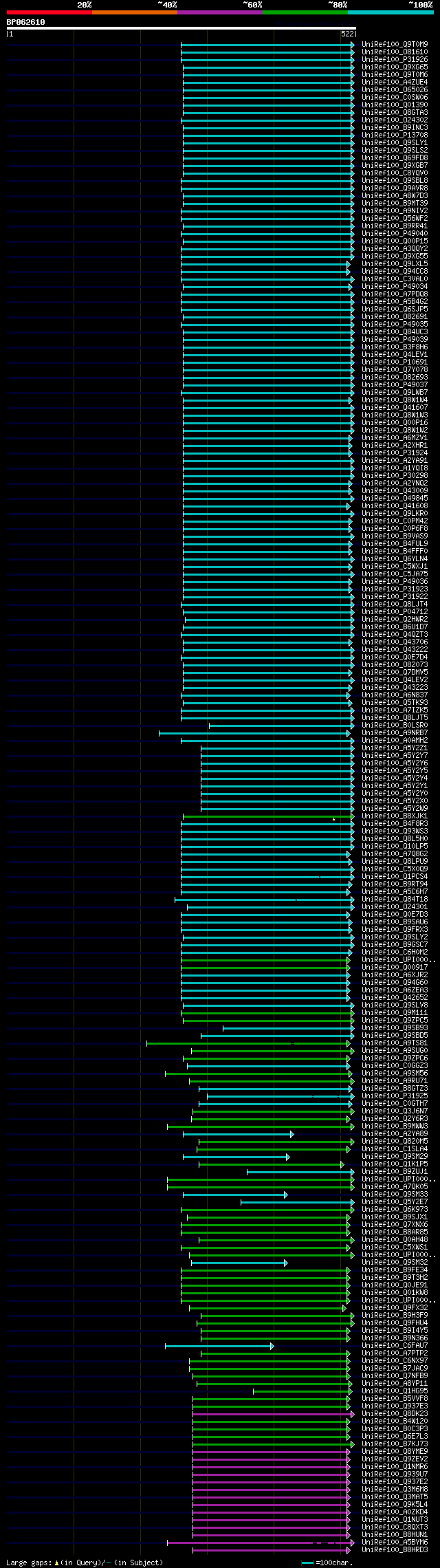
Task: Select the UniRef100_A3QQY2 label
Action: 395,249
